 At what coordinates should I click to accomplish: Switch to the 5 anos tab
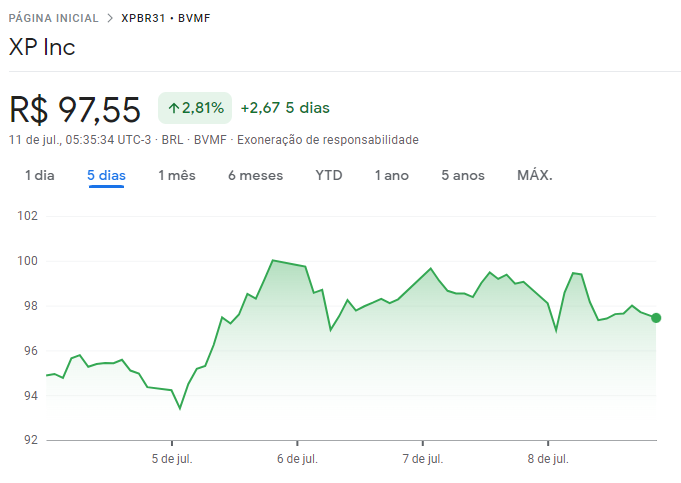[463, 175]
